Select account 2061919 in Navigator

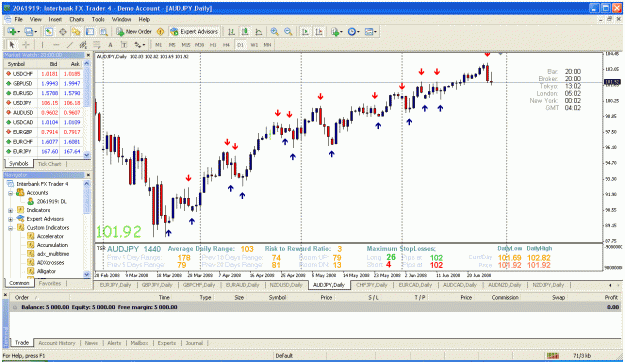[51, 201]
